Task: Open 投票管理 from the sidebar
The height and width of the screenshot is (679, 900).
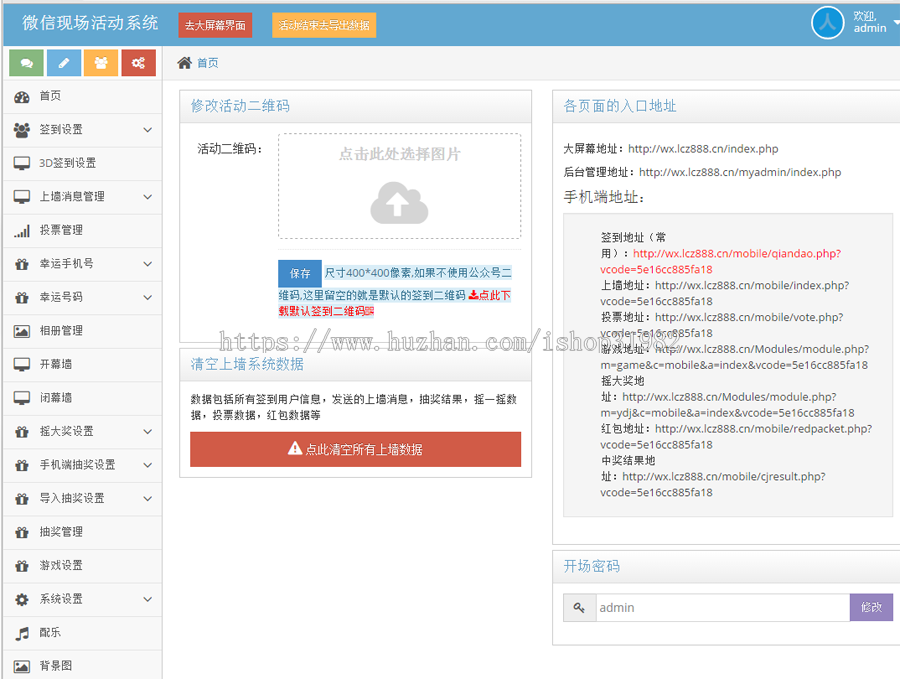Action: (x=60, y=230)
